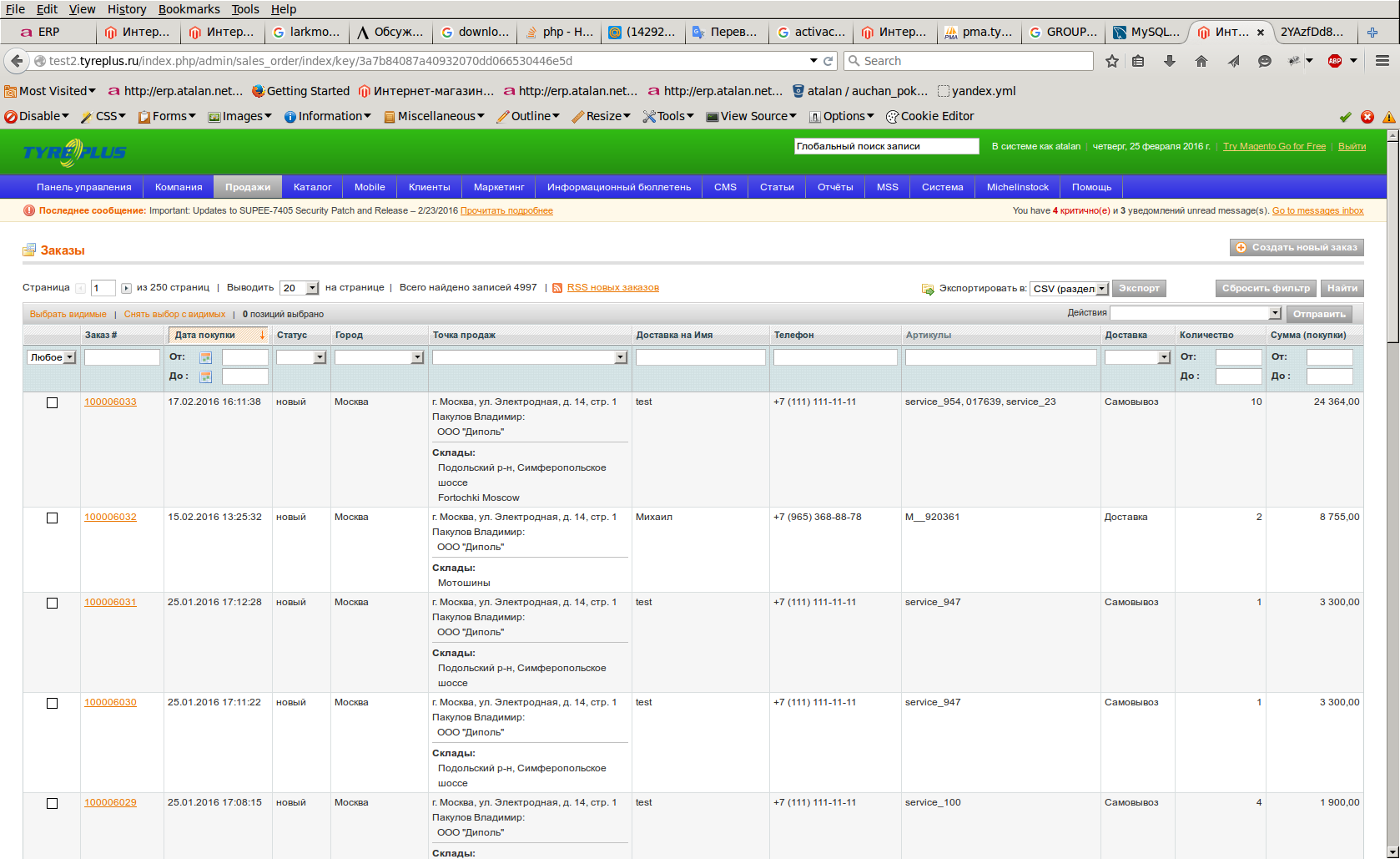
Task: Click the green checkmark validation icon
Action: [1345, 117]
